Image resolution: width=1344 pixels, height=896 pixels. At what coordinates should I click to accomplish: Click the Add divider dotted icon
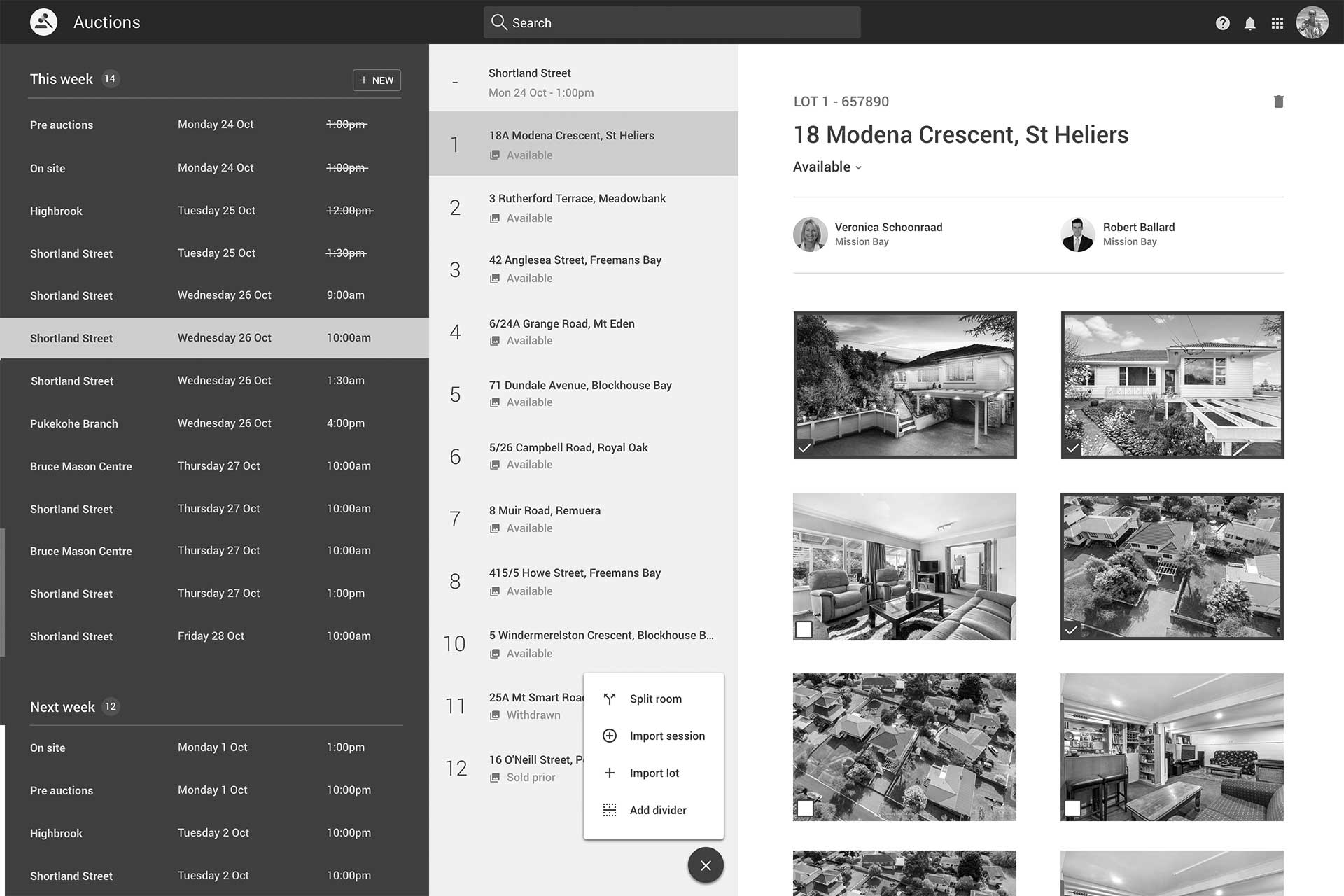(x=610, y=810)
